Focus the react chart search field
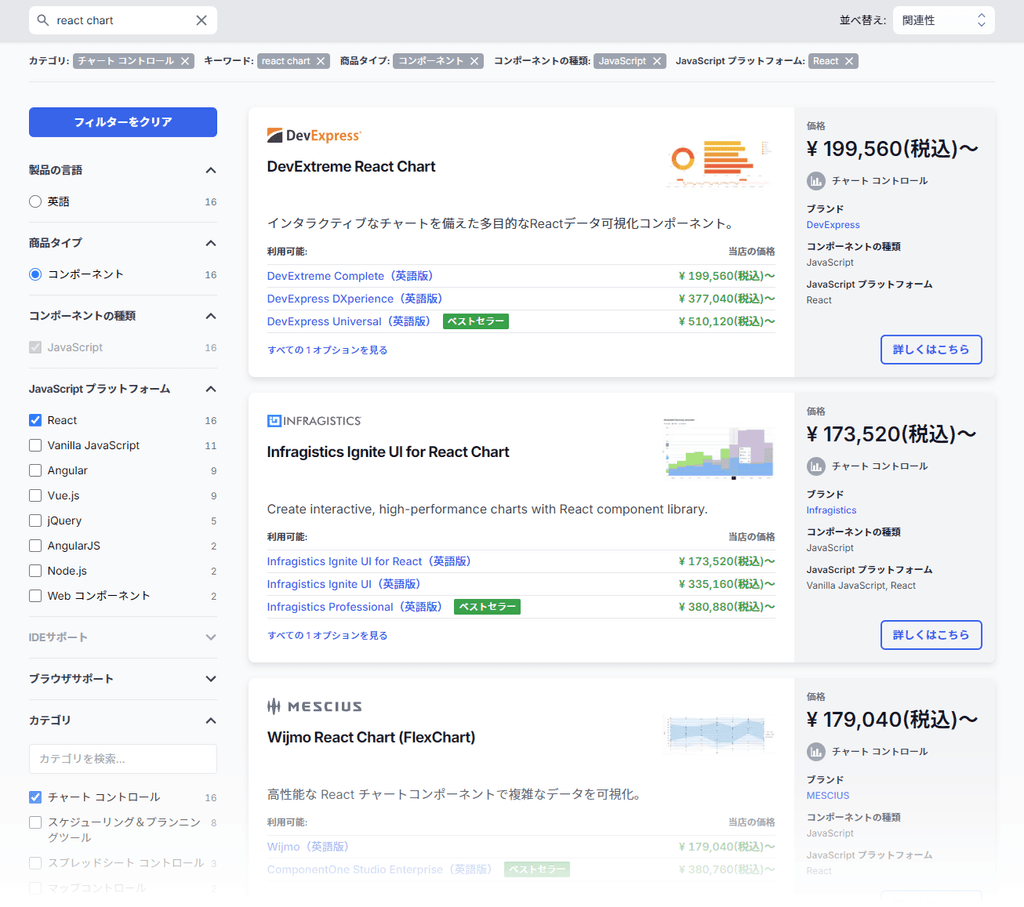This screenshot has height=907, width=1024. pos(123,20)
